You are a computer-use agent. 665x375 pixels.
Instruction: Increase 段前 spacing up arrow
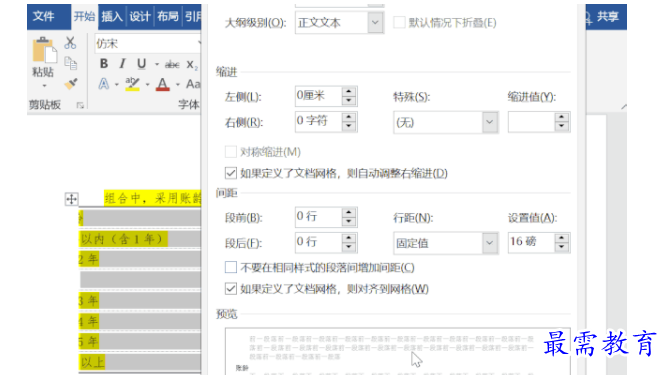pos(349,212)
